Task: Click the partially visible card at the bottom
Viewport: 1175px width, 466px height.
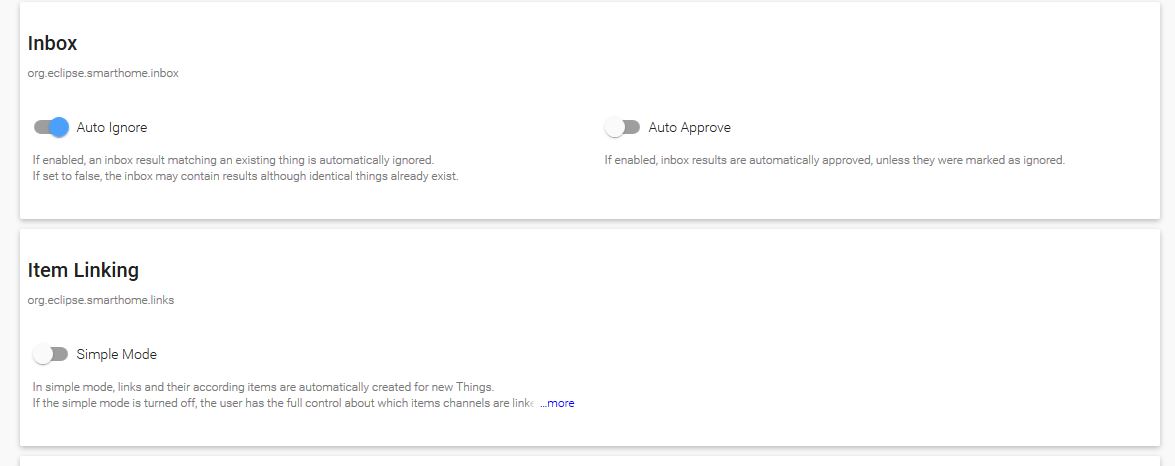Action: tap(589, 462)
